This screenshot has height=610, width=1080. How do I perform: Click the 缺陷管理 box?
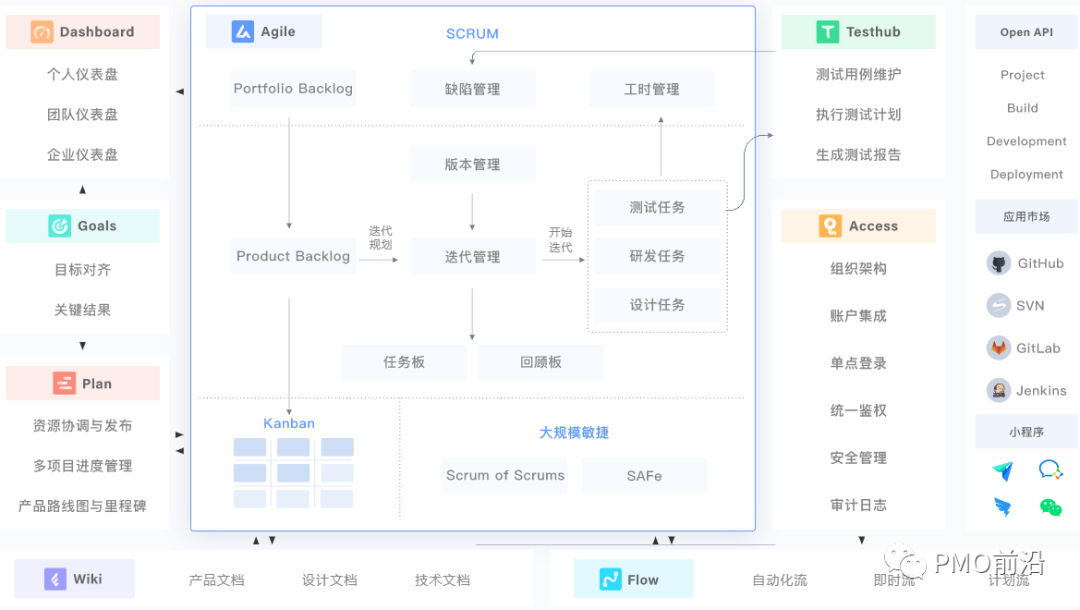pyautogui.click(x=472, y=89)
